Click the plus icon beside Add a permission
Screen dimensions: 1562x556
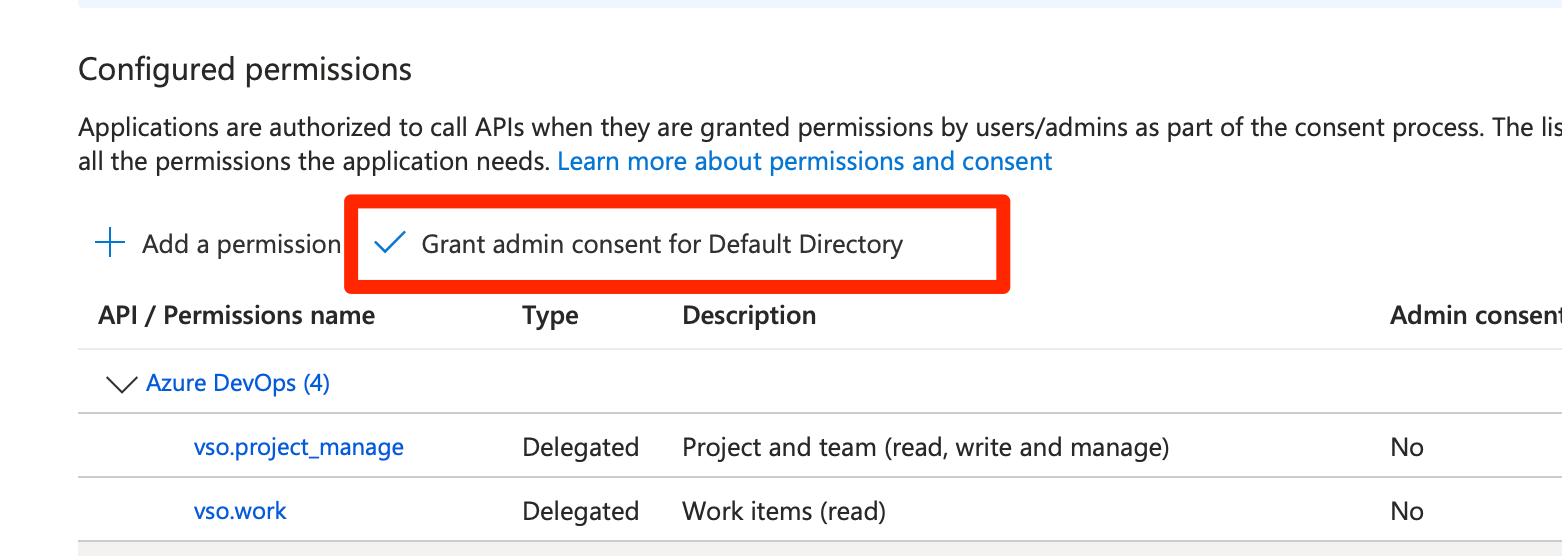tap(109, 243)
